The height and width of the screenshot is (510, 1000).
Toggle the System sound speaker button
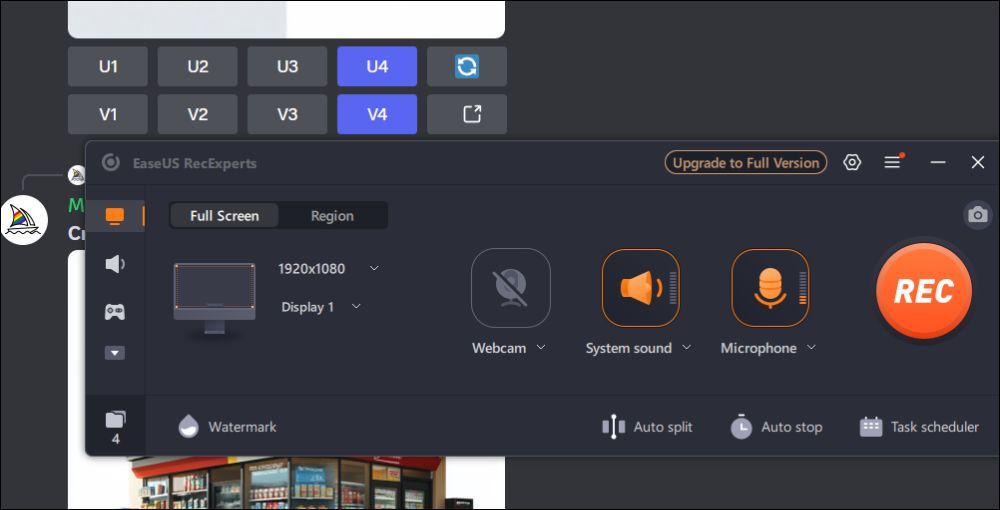640,288
